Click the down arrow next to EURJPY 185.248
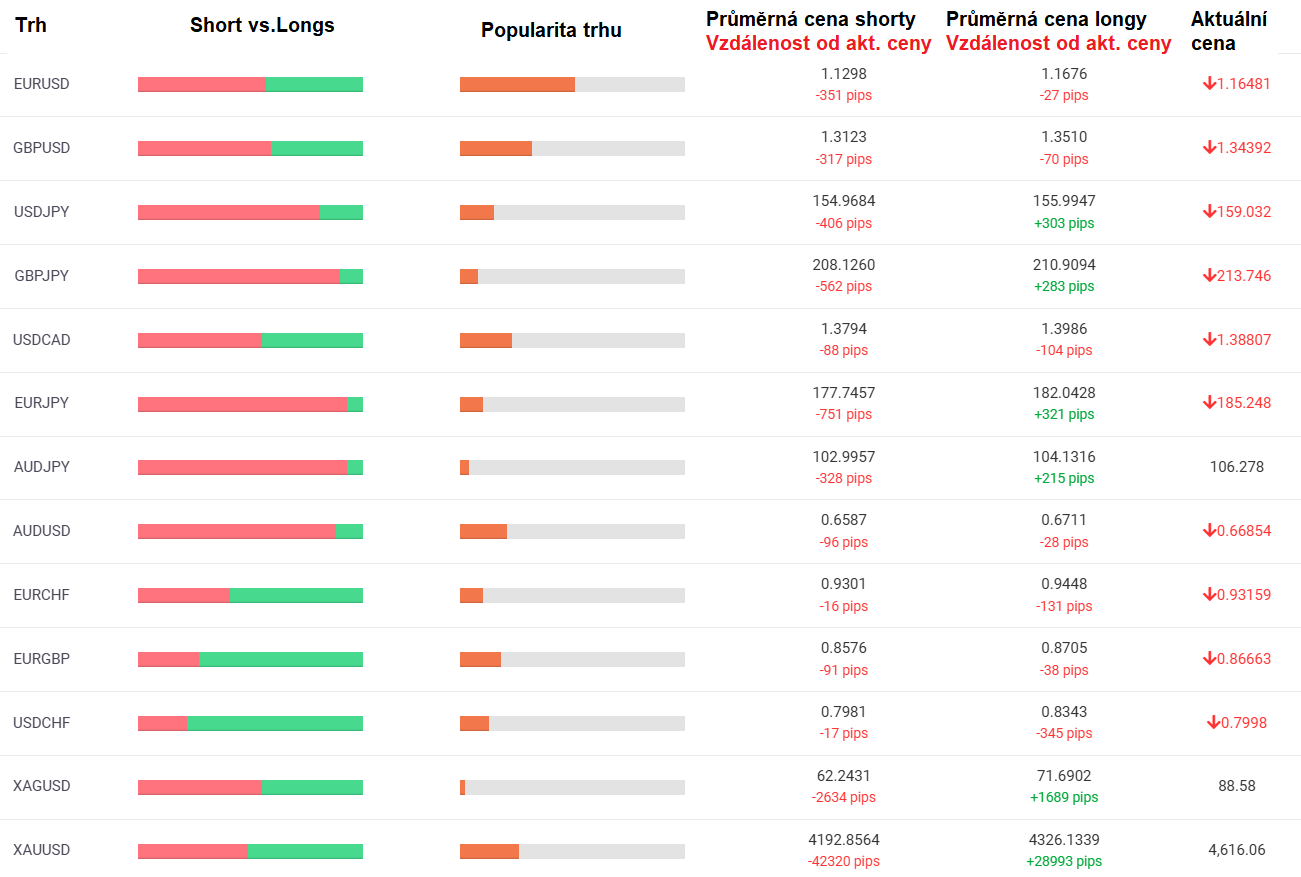The height and width of the screenshot is (877, 1301). coord(1209,403)
